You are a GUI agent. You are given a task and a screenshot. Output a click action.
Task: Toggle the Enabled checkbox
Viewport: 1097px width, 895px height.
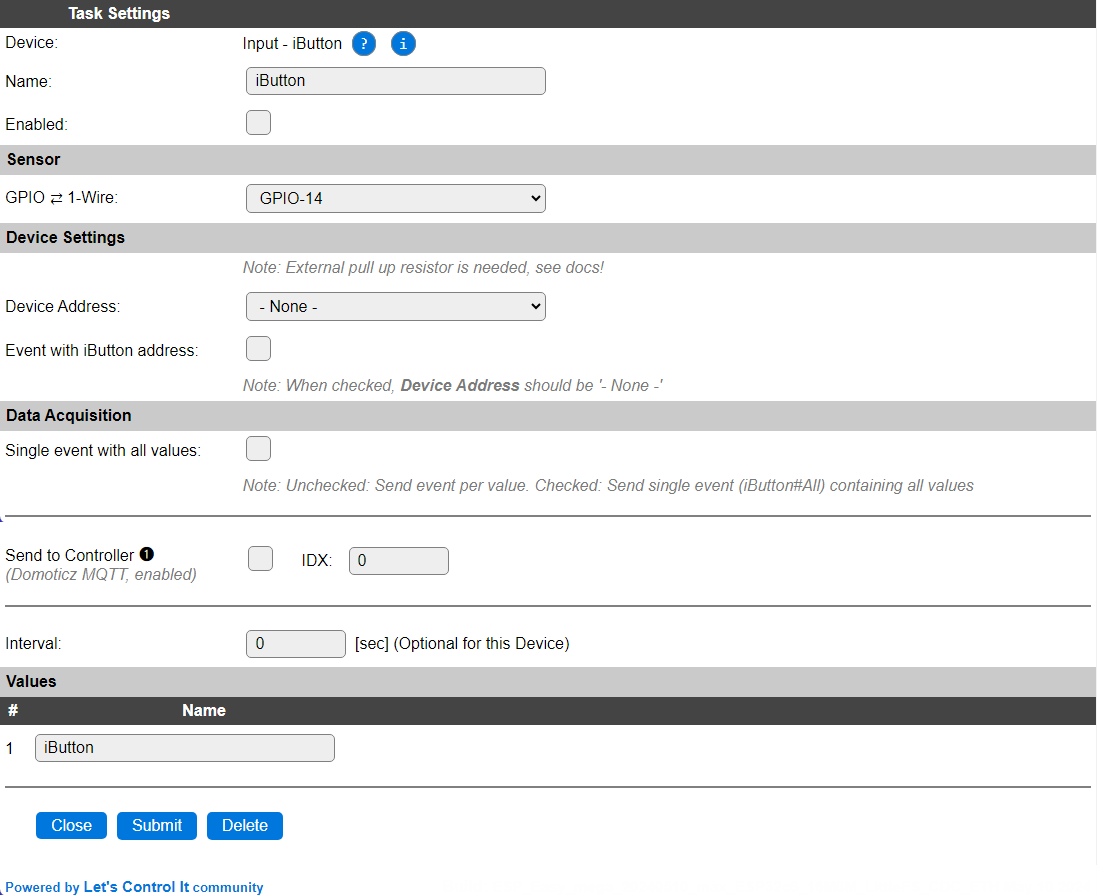coord(258,122)
